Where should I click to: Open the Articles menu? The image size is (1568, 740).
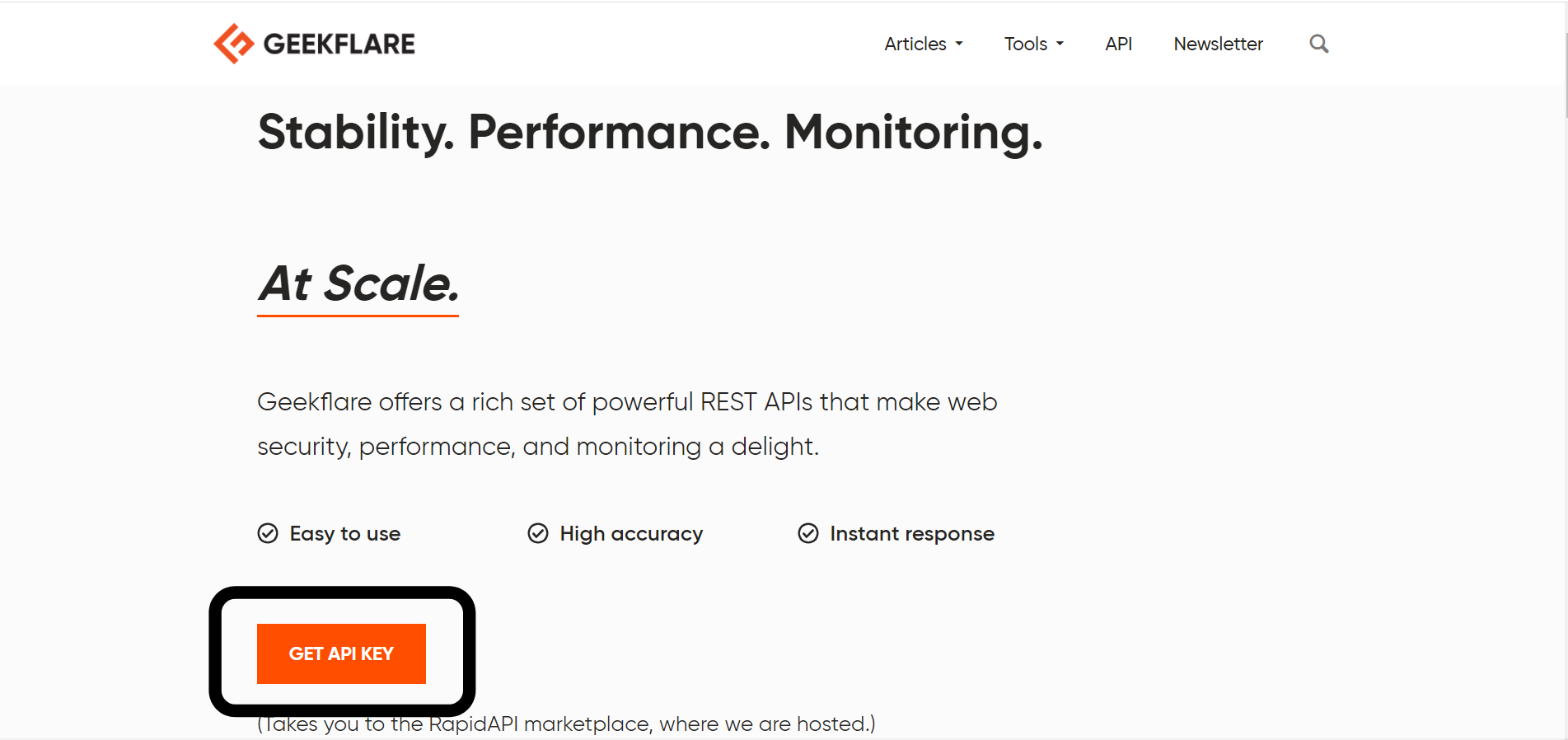coord(915,44)
